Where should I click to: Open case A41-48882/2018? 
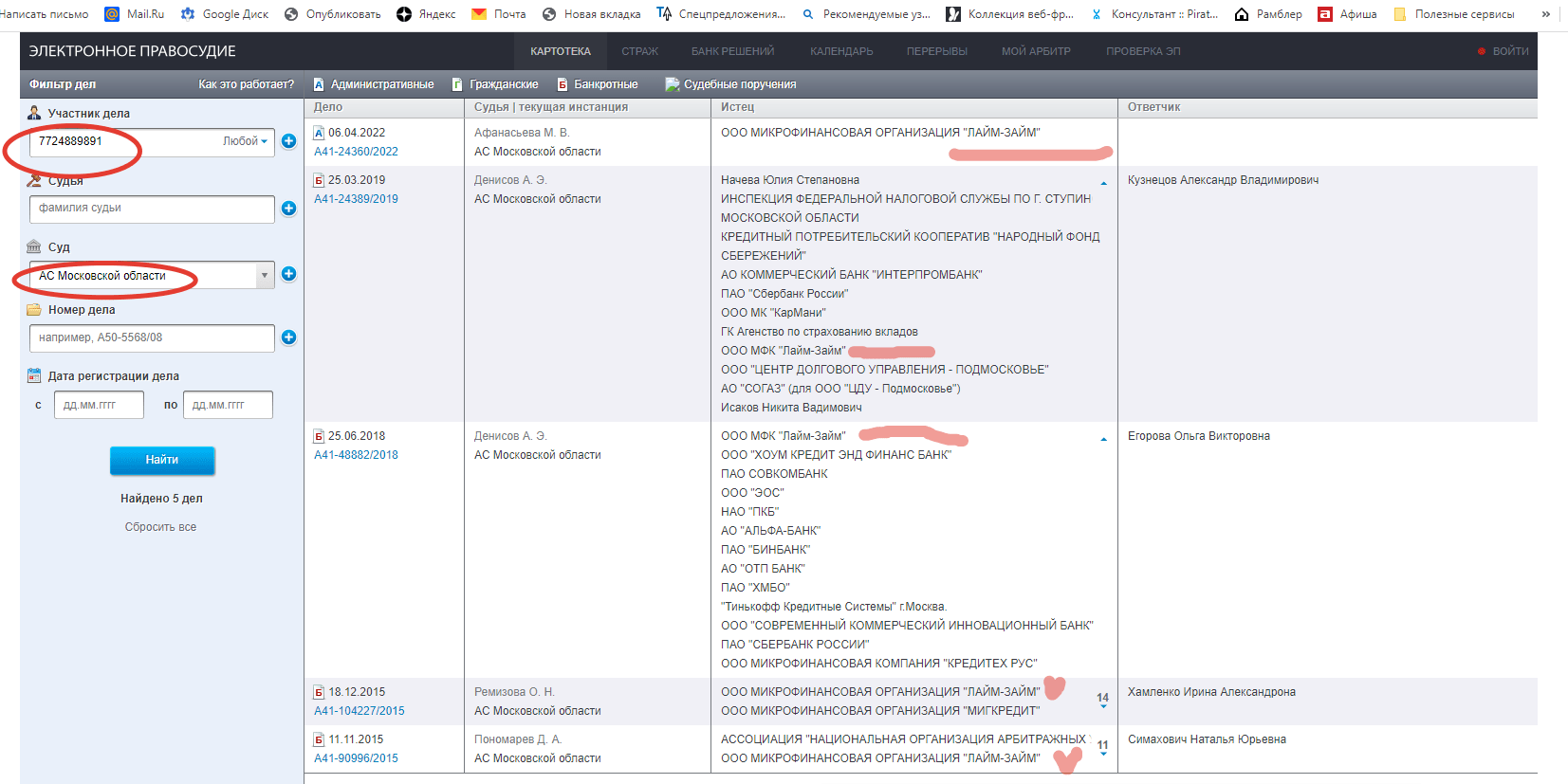tap(356, 455)
